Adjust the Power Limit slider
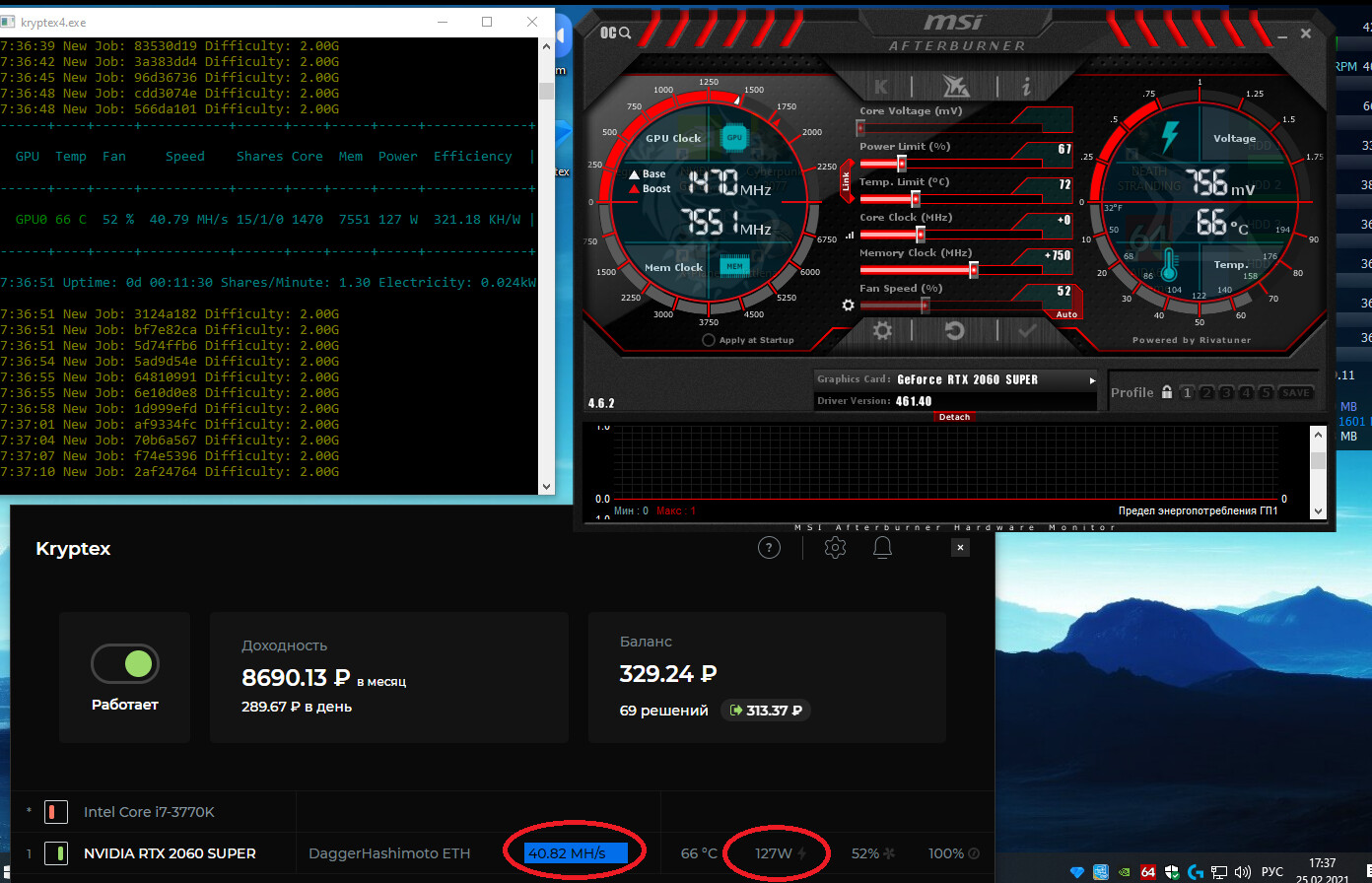1372x883 pixels. click(x=951, y=163)
